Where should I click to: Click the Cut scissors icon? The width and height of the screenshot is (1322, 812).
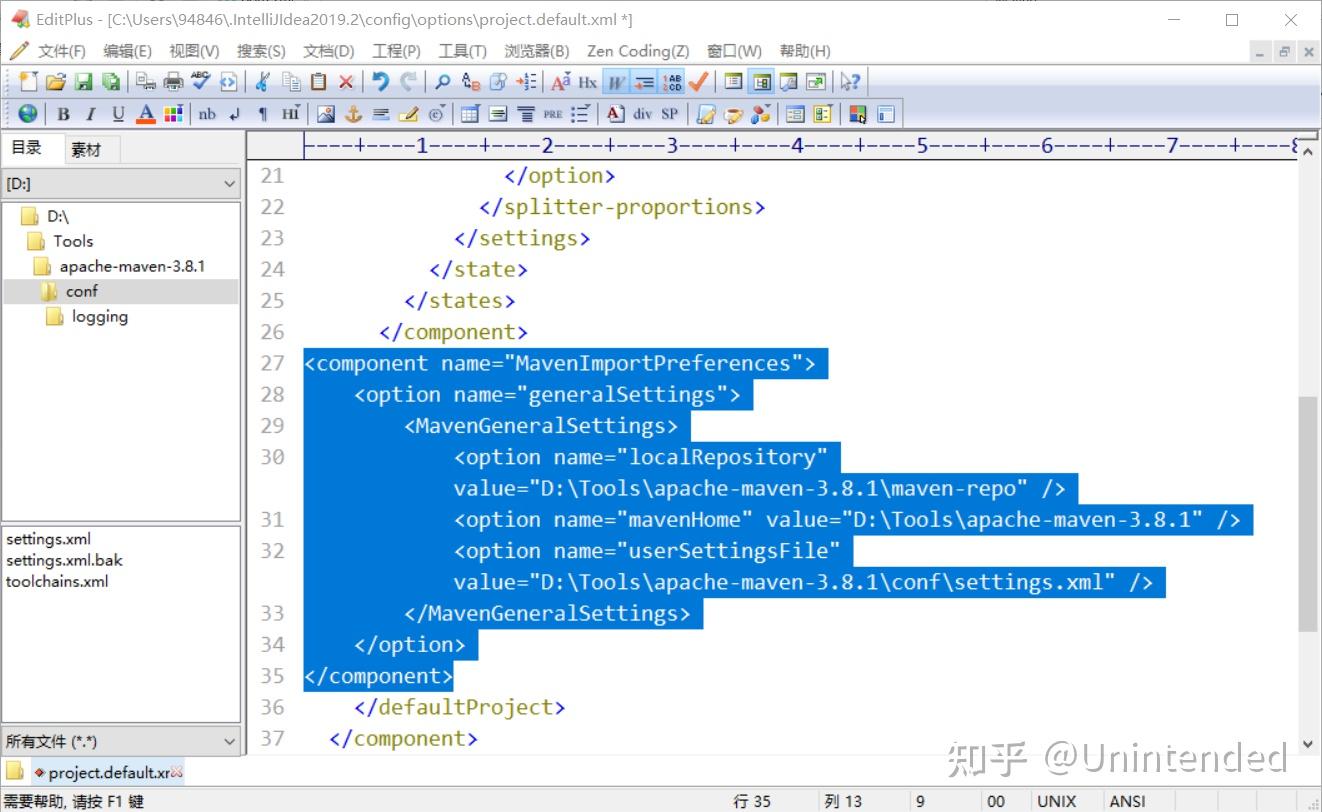click(262, 82)
